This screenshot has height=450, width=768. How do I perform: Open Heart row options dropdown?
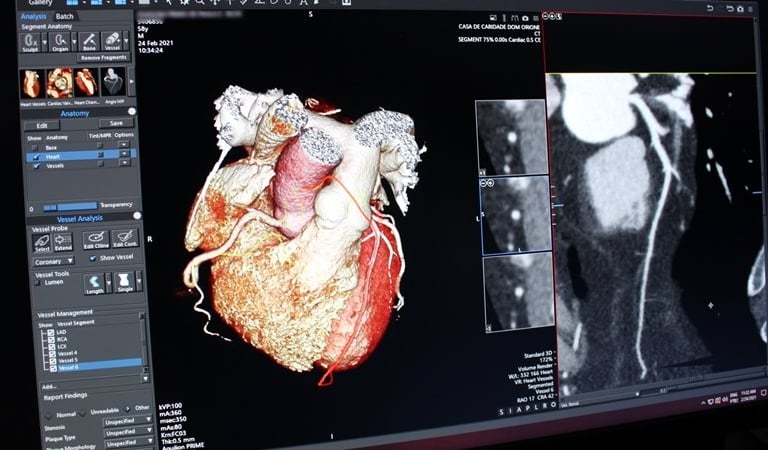124,154
